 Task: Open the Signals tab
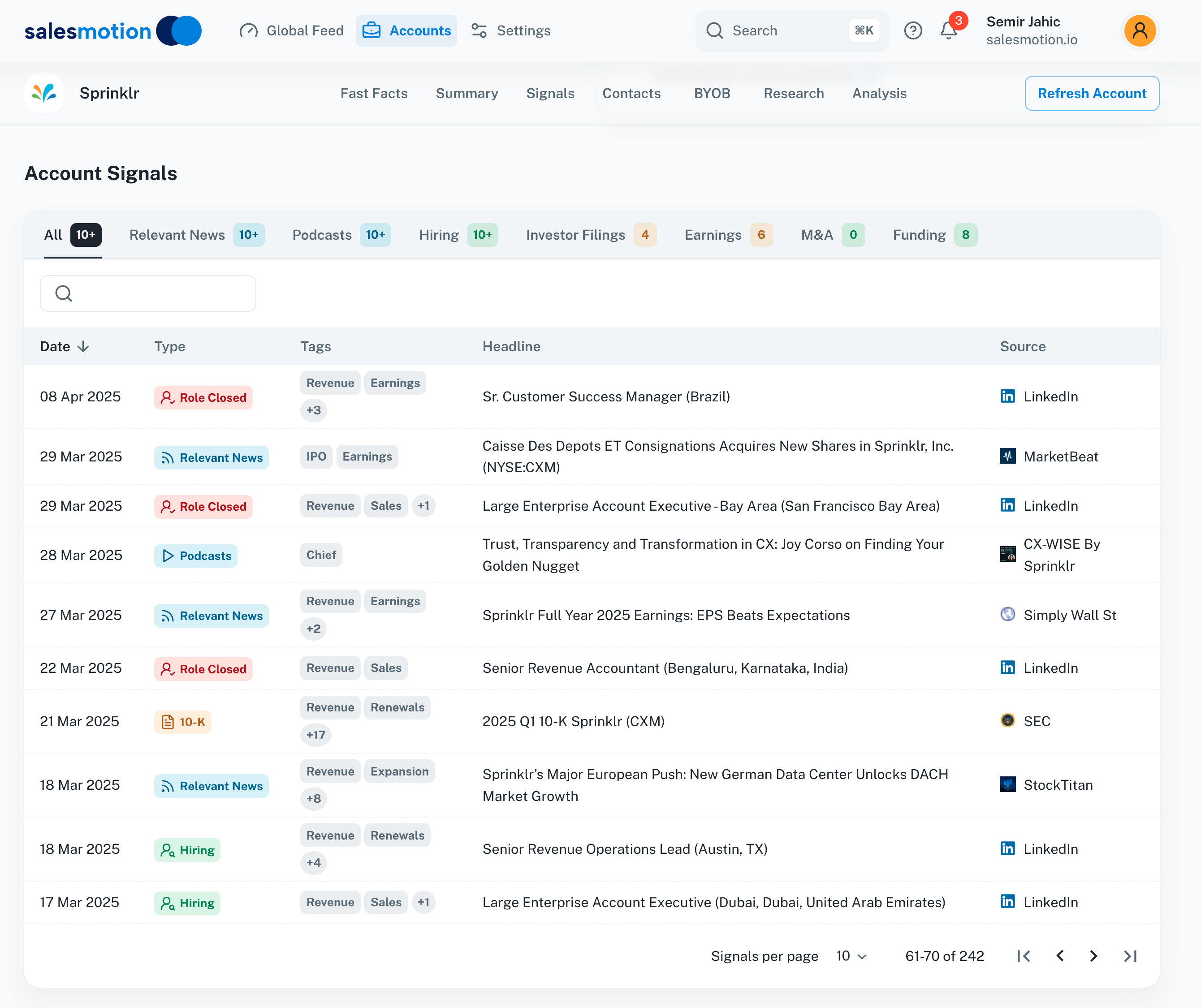[550, 93]
